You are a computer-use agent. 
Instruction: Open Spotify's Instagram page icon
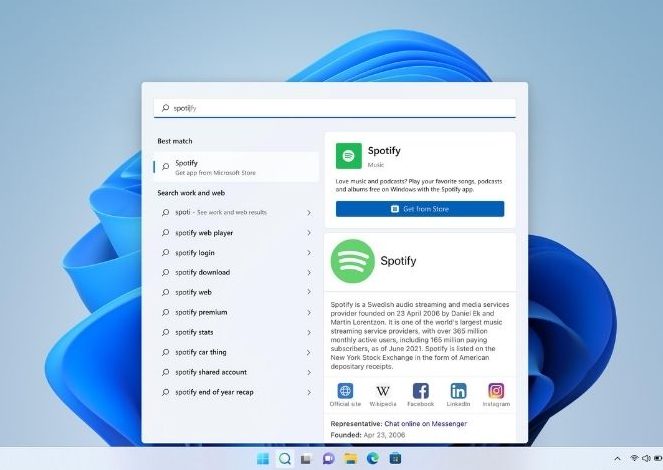click(x=496, y=391)
